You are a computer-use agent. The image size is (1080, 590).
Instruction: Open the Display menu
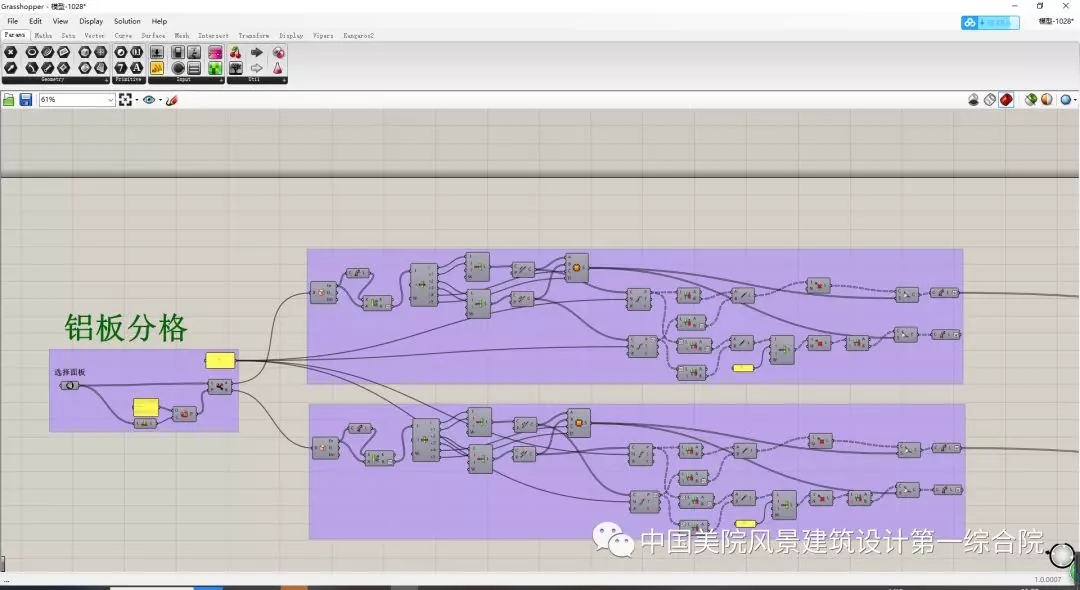pos(91,21)
